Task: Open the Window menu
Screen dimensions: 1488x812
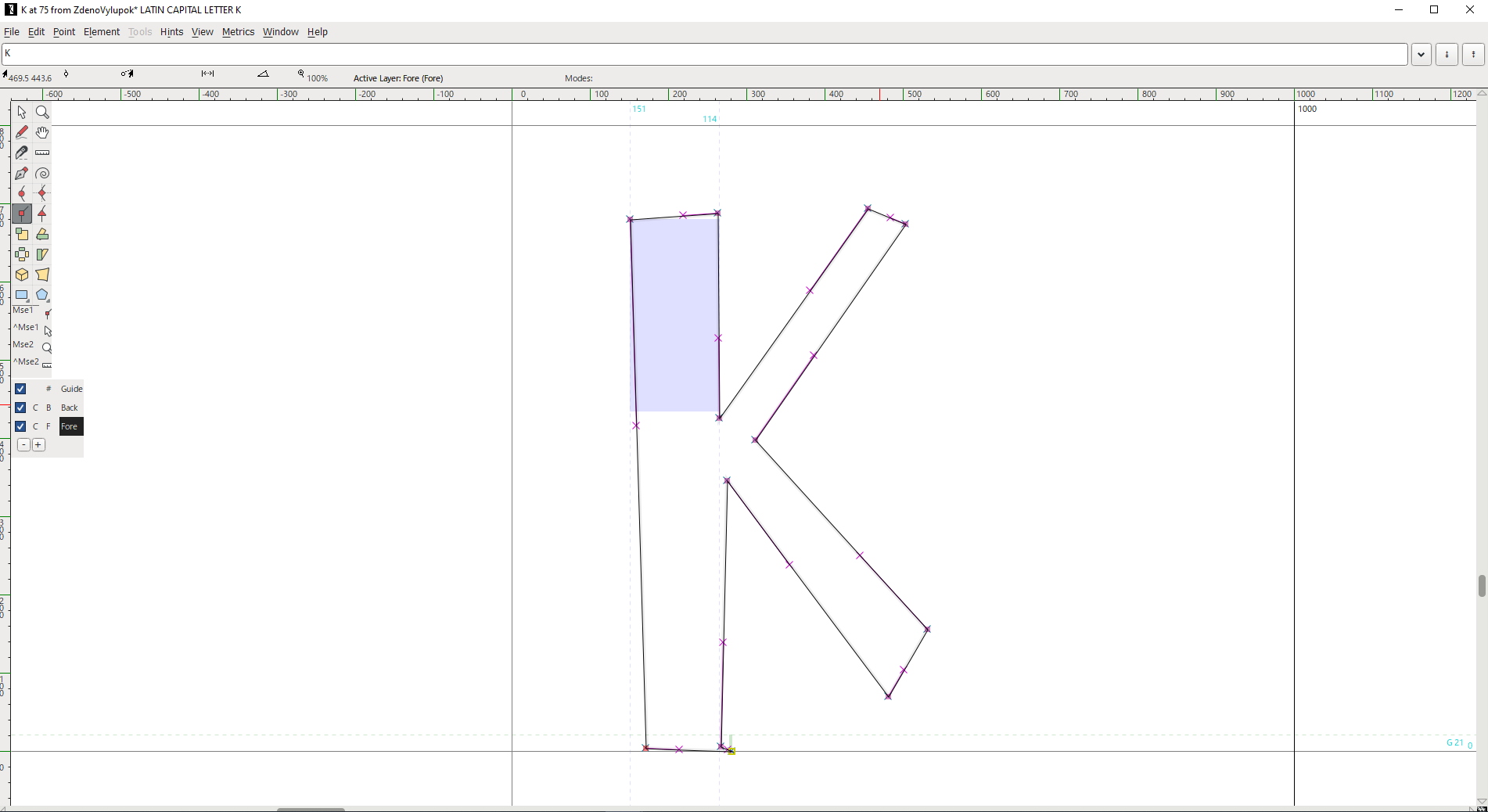Action: [x=281, y=32]
